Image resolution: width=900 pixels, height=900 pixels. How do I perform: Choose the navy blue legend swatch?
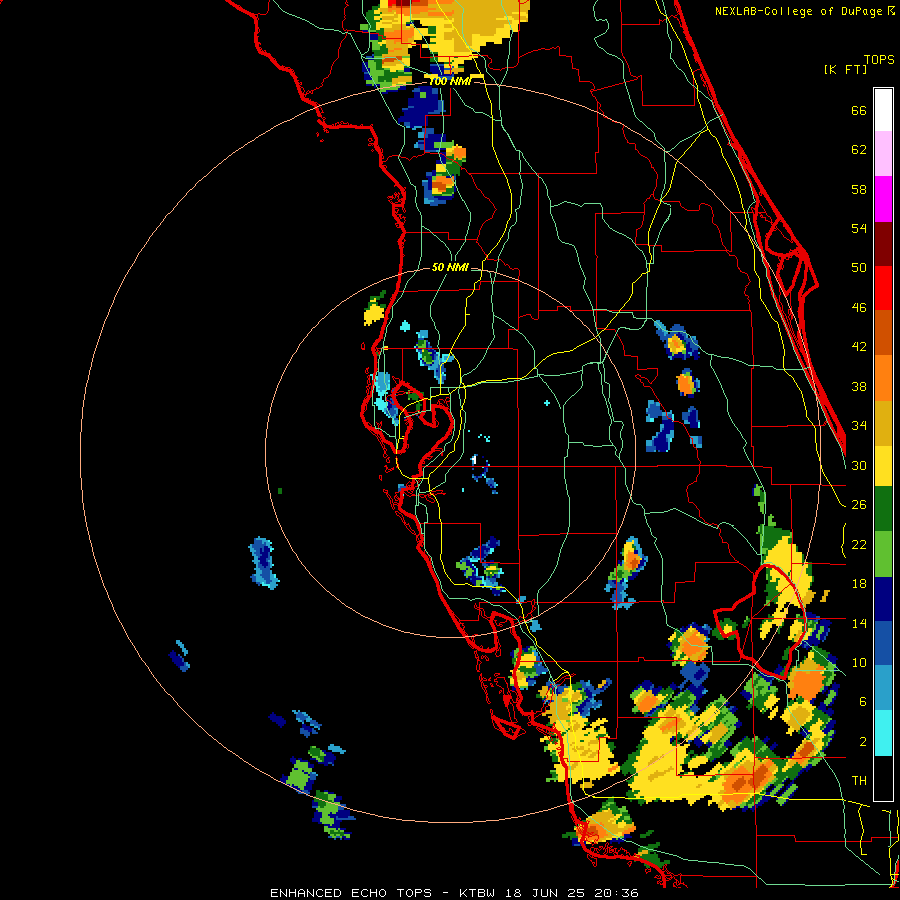click(x=883, y=599)
